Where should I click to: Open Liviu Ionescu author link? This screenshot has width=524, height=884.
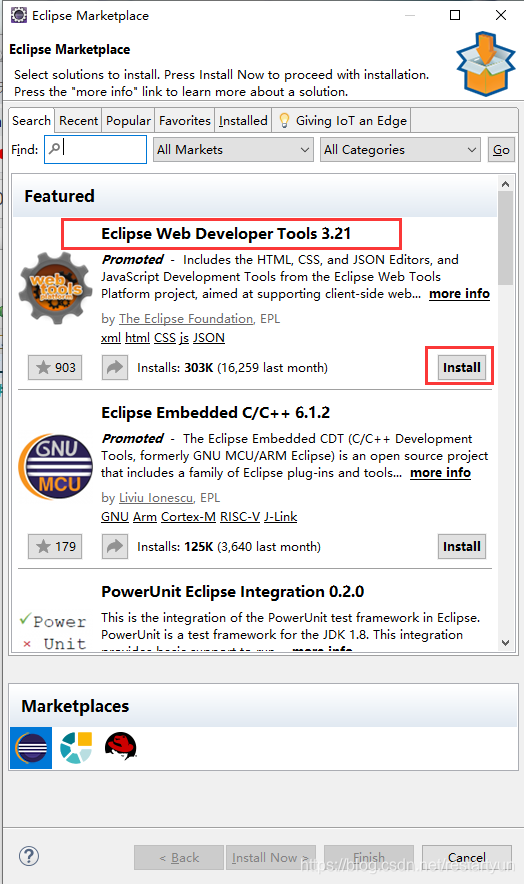click(156, 498)
